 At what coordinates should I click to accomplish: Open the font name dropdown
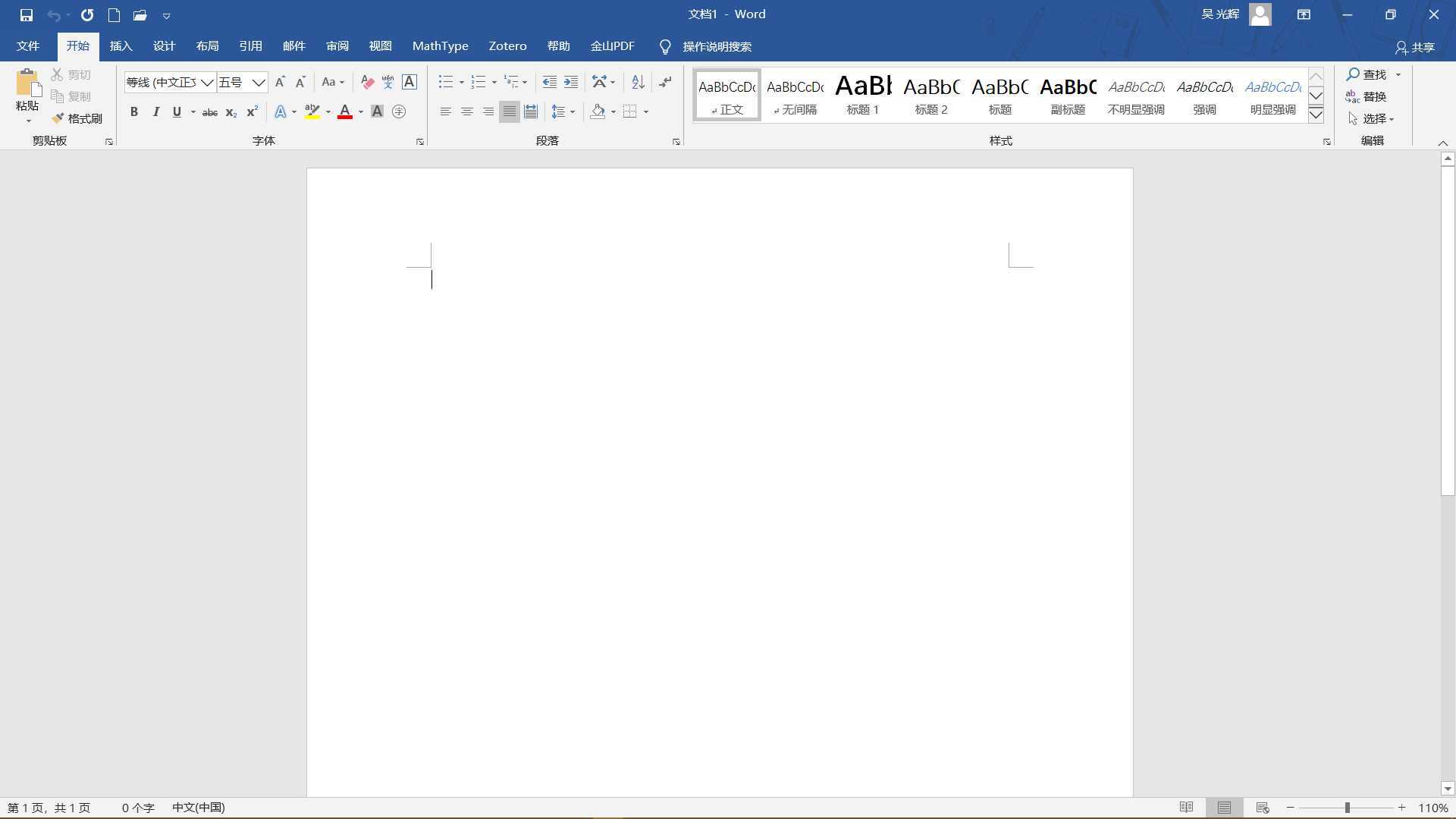click(x=207, y=82)
